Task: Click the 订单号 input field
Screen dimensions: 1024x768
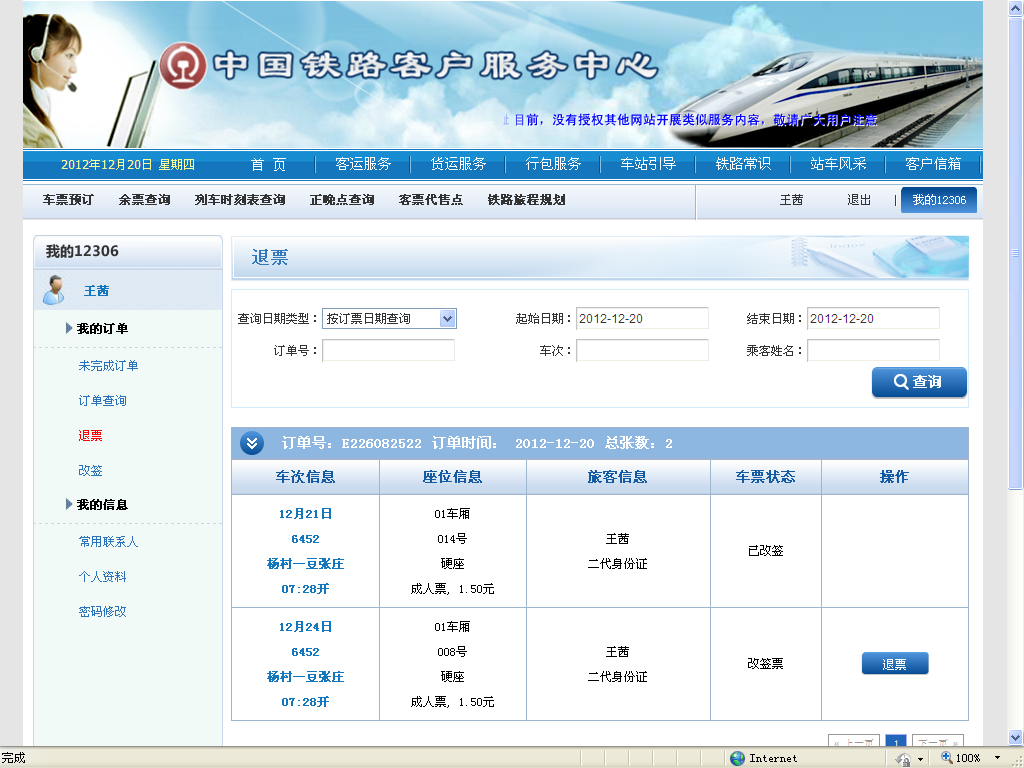Action: point(388,351)
